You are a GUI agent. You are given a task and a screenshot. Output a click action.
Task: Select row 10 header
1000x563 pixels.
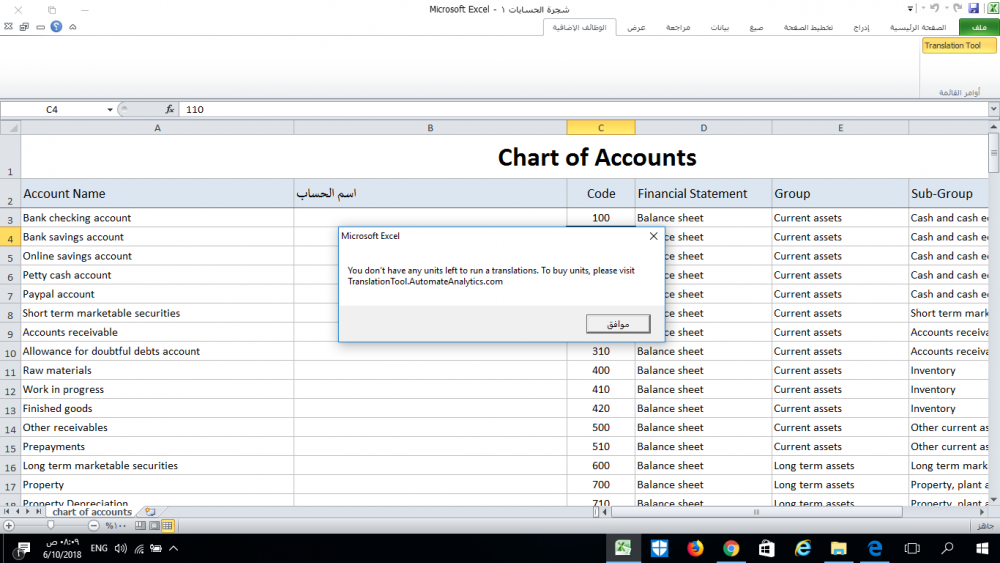[x=10, y=351]
